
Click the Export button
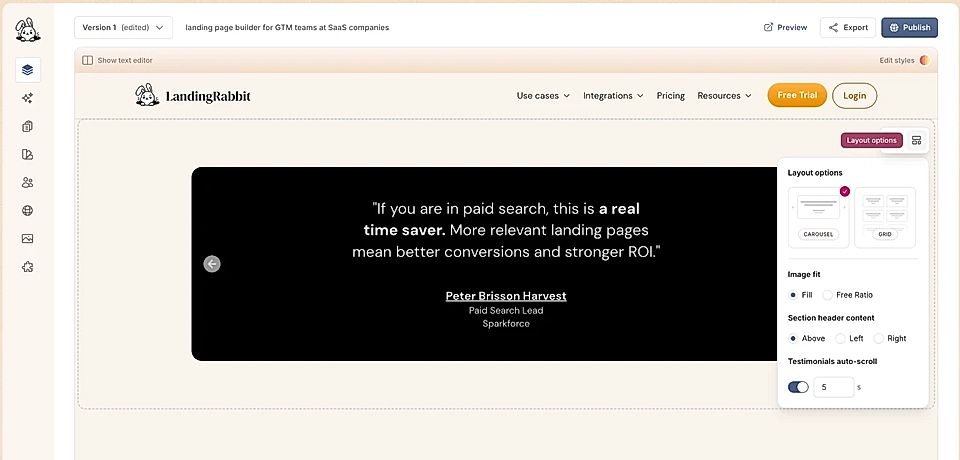(848, 28)
